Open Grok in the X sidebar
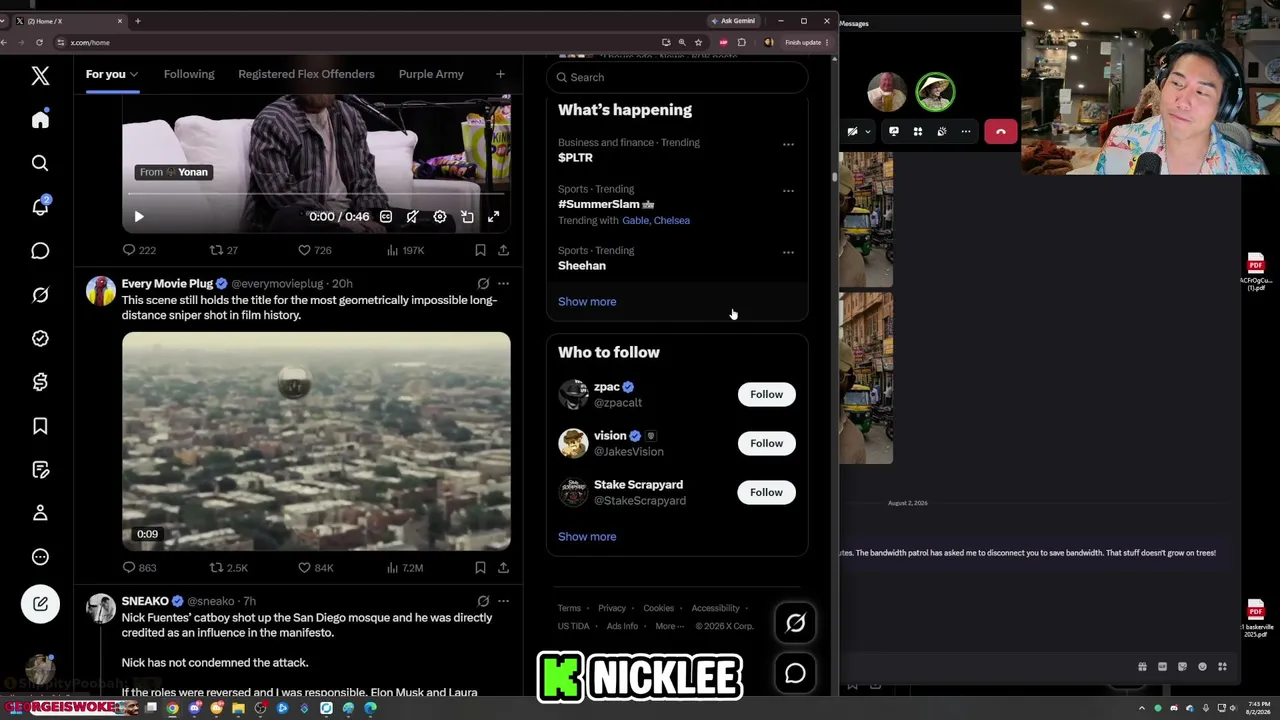1280x720 pixels. (x=40, y=295)
